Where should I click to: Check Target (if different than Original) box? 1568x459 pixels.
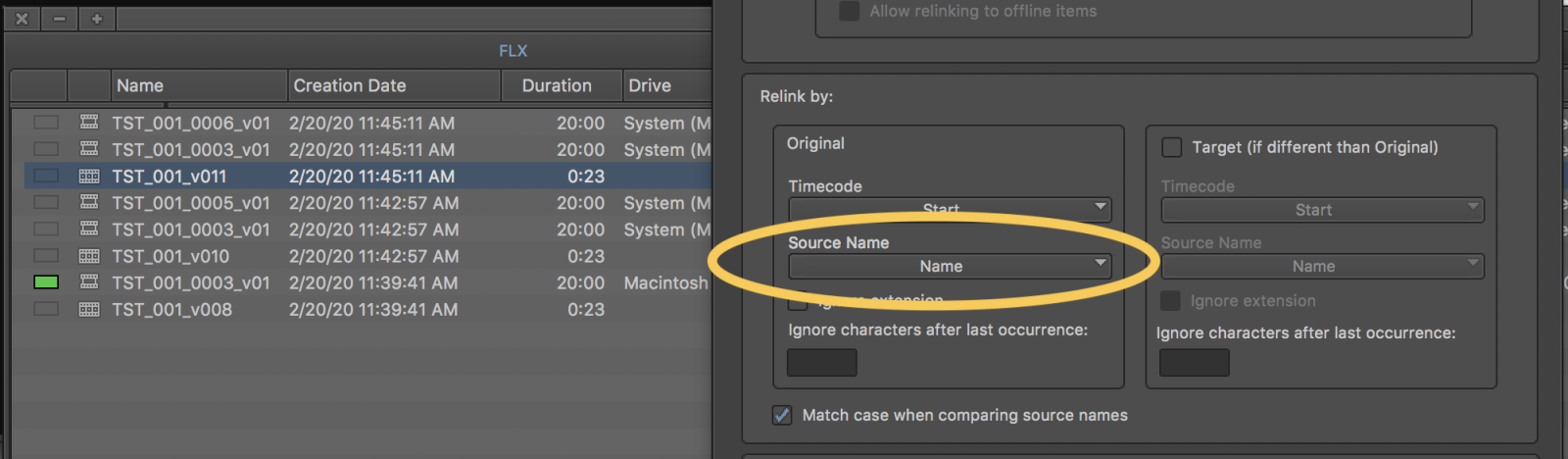point(1171,147)
